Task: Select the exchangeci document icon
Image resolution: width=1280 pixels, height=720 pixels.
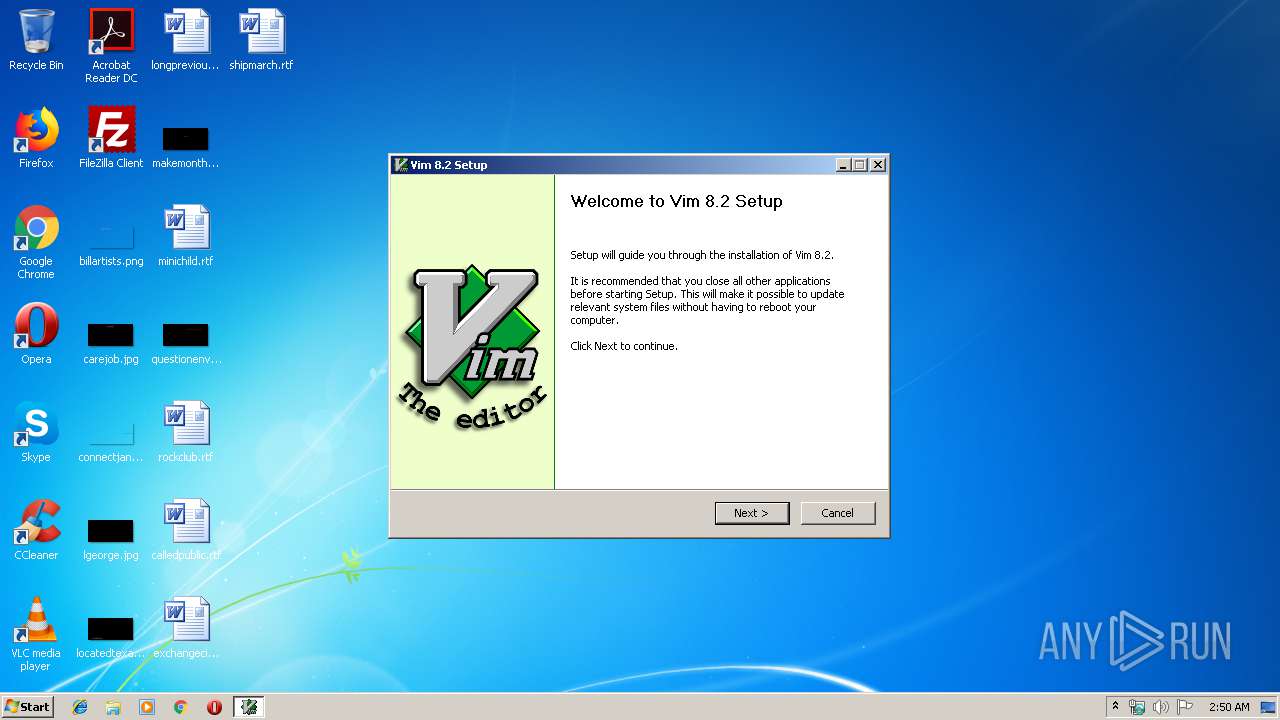Action: (186, 628)
